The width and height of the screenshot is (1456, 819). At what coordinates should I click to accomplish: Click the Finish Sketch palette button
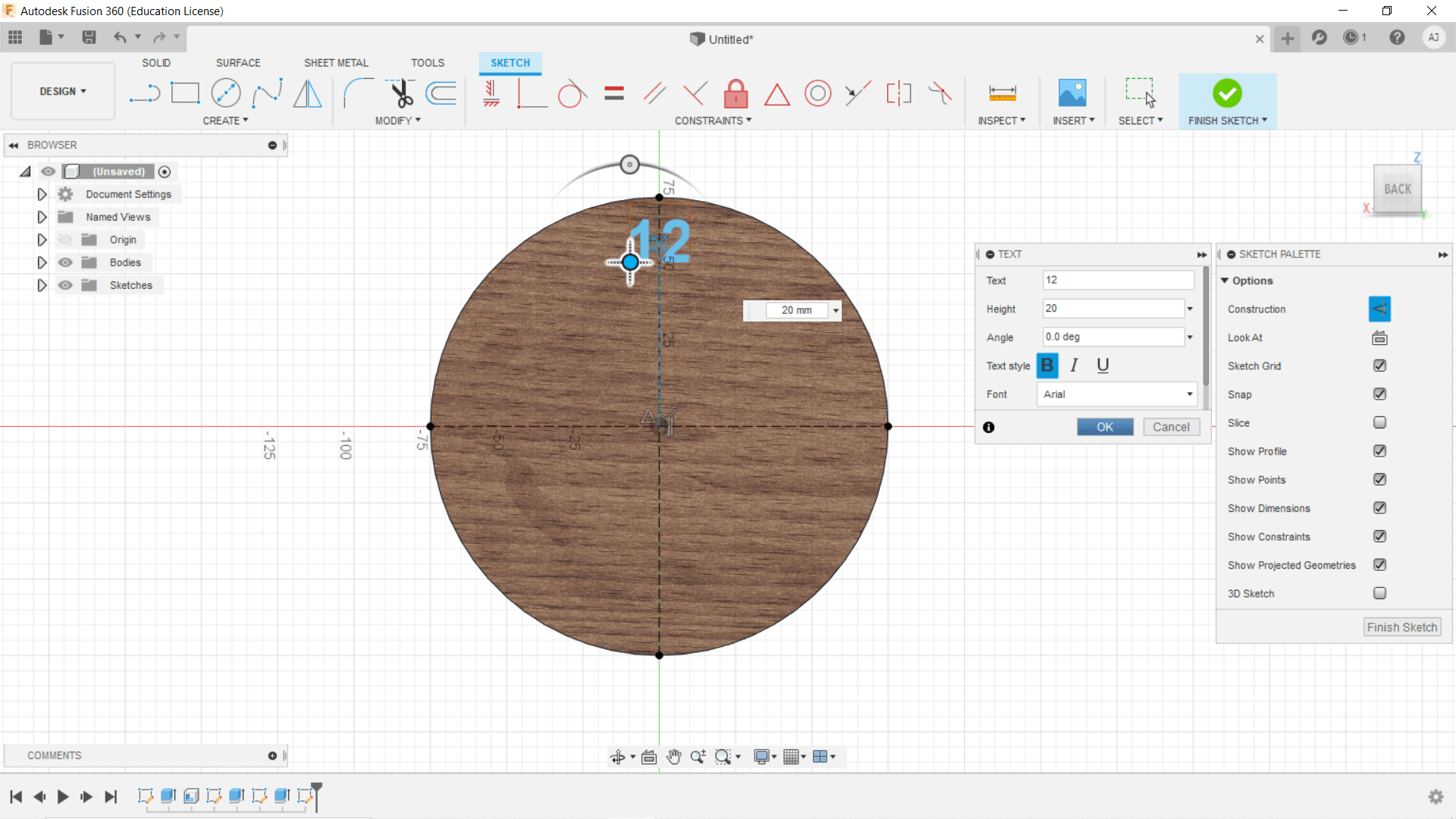pyautogui.click(x=1401, y=627)
